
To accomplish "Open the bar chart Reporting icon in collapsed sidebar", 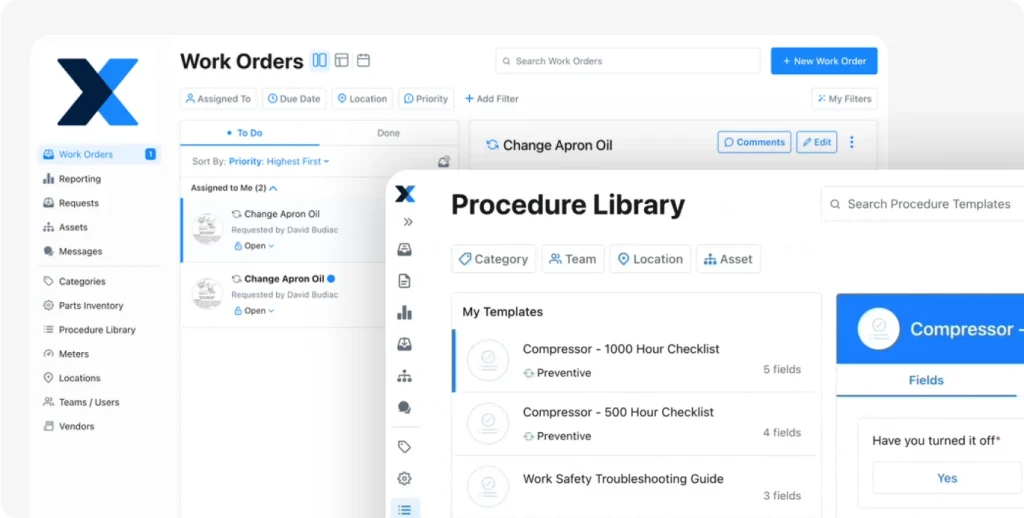I will click(405, 312).
